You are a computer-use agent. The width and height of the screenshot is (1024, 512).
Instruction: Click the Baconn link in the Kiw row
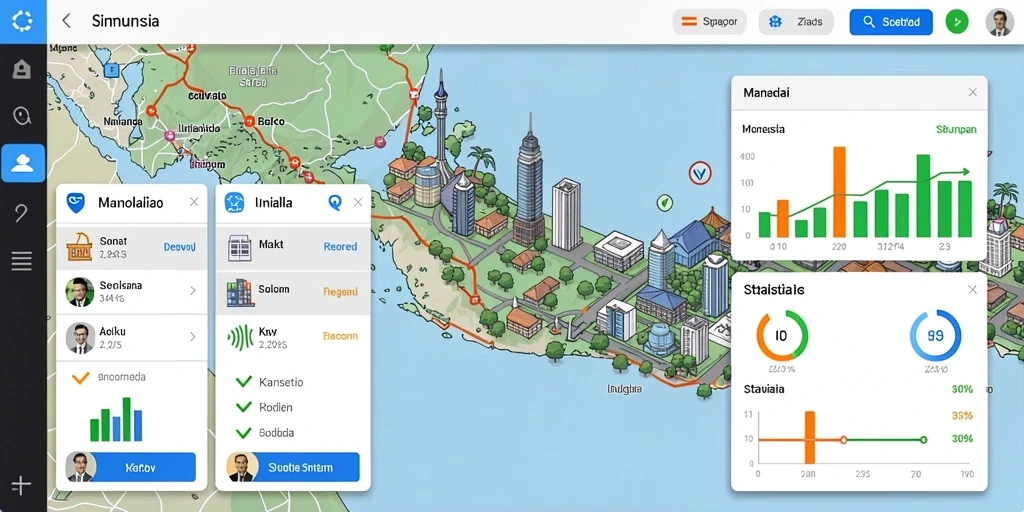click(x=340, y=336)
